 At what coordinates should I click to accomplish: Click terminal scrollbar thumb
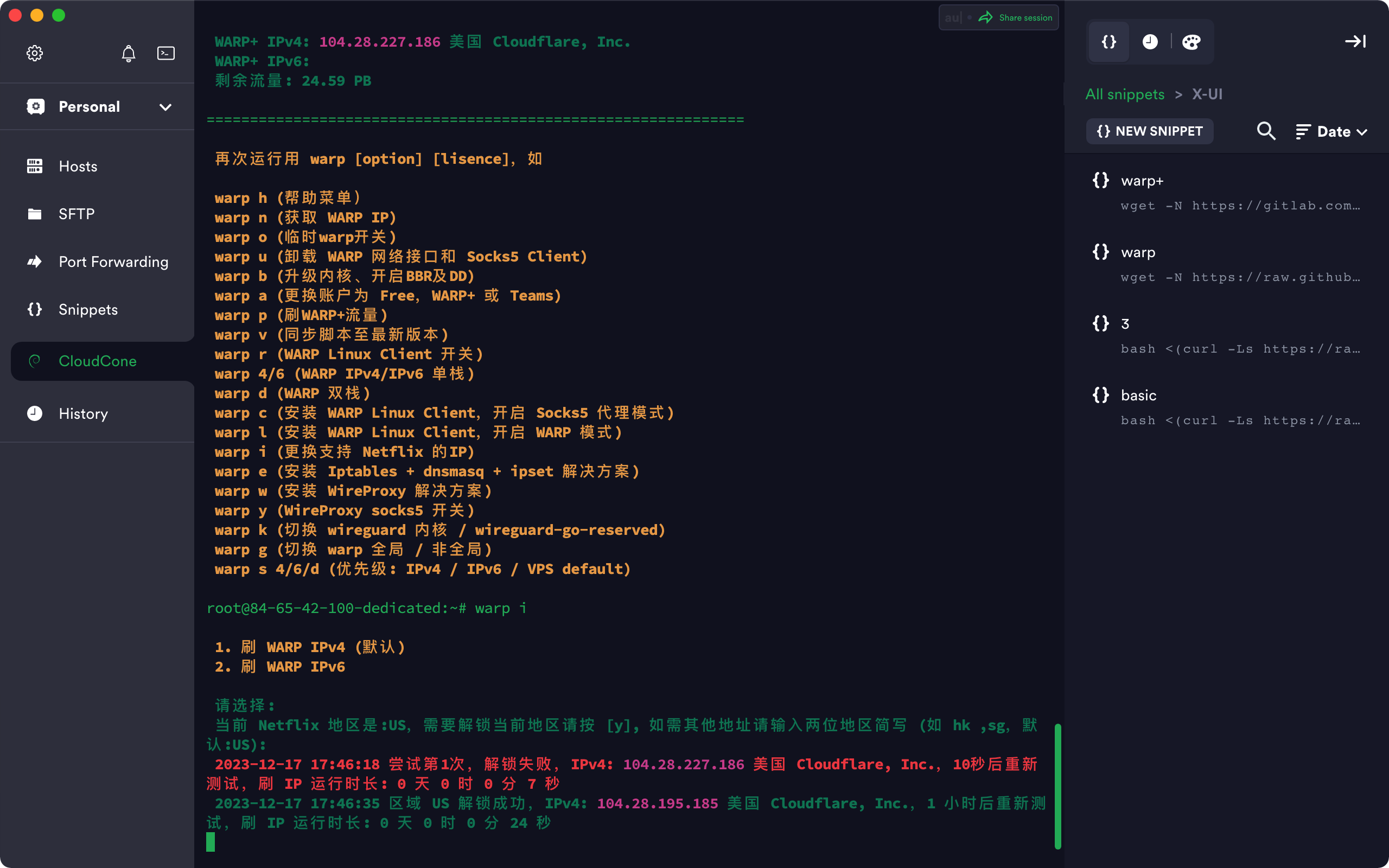(x=1058, y=786)
